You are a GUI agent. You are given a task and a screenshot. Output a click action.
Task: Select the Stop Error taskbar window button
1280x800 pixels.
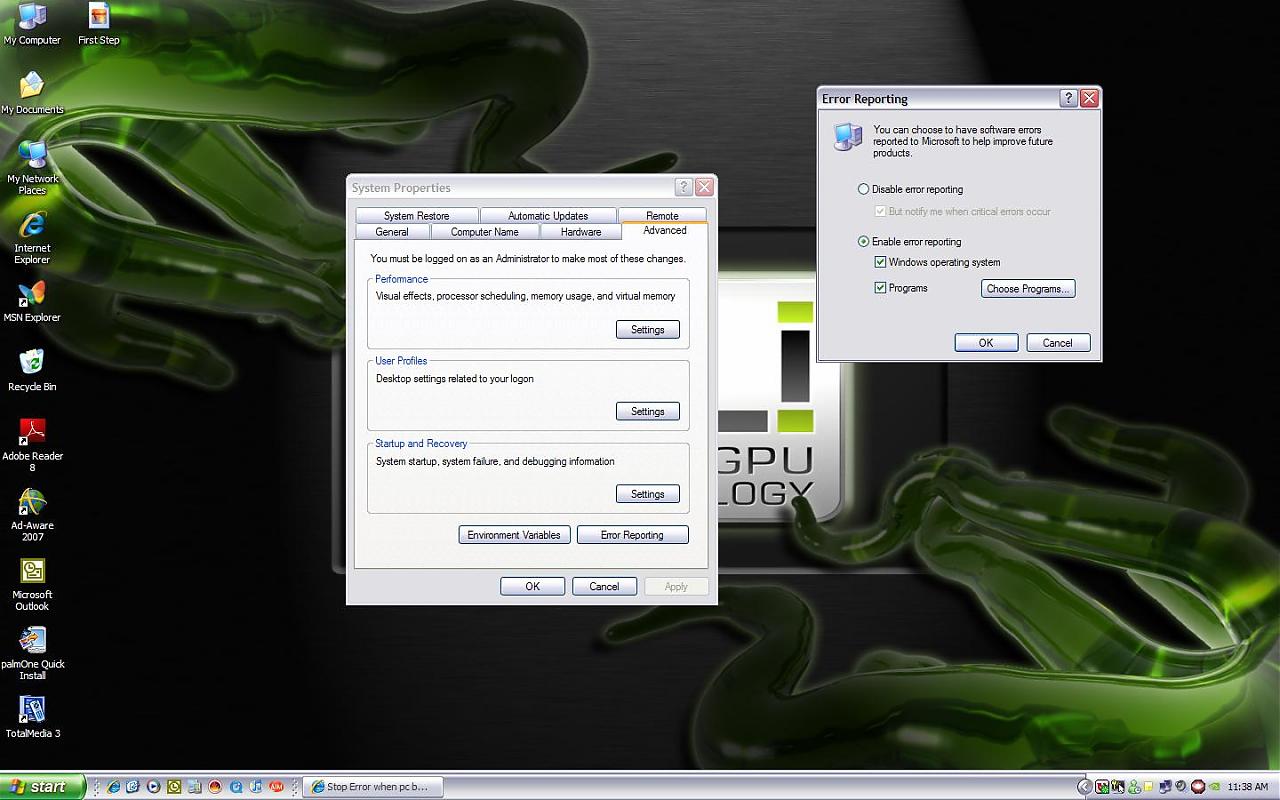pos(371,787)
